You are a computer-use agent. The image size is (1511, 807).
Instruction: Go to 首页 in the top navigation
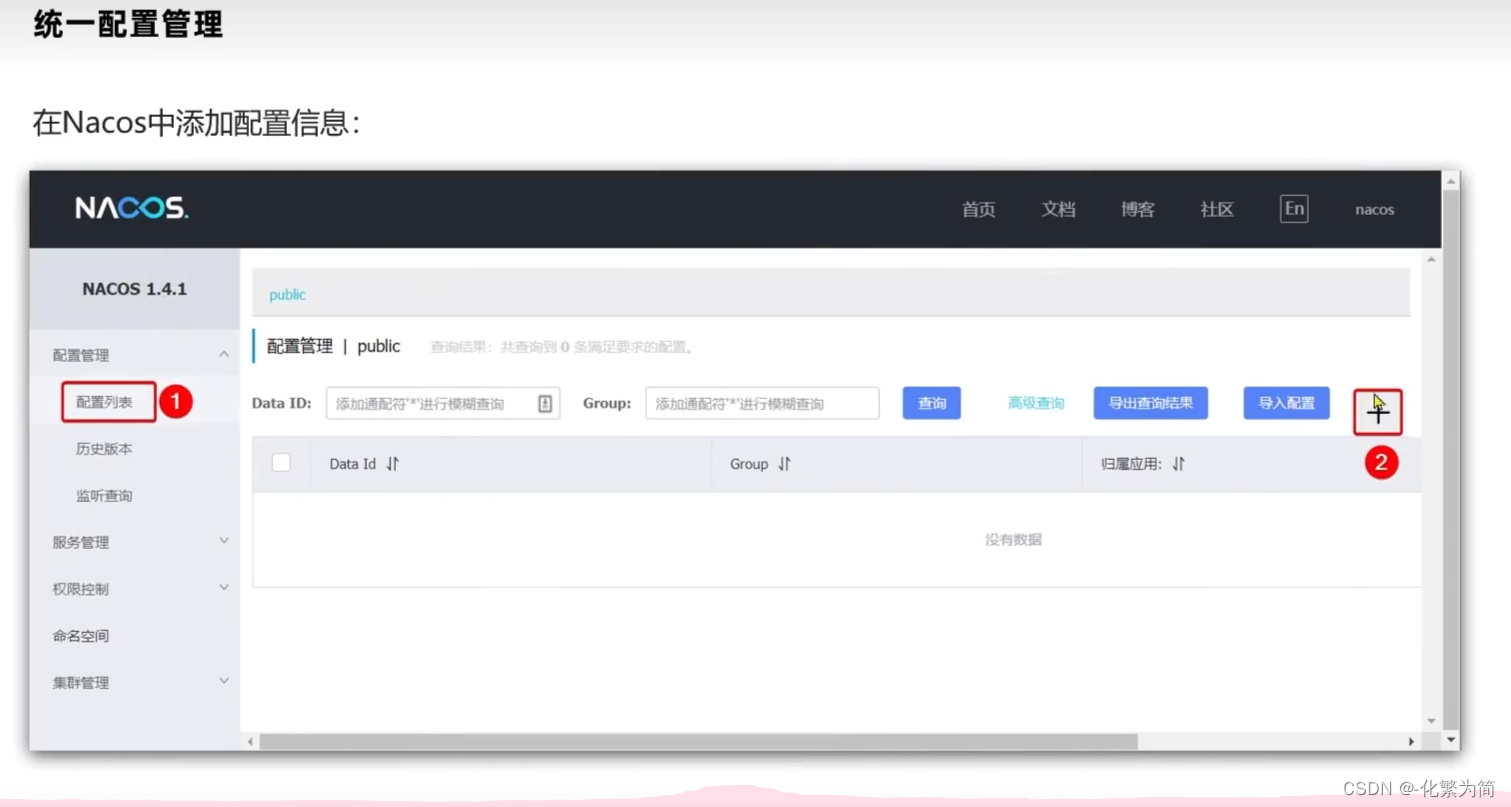979,209
